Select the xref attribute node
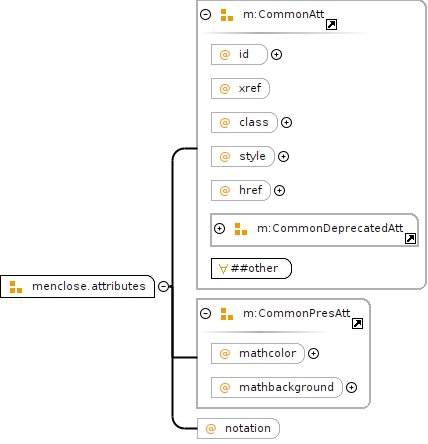Screen dimensions: 428x444 point(240,88)
